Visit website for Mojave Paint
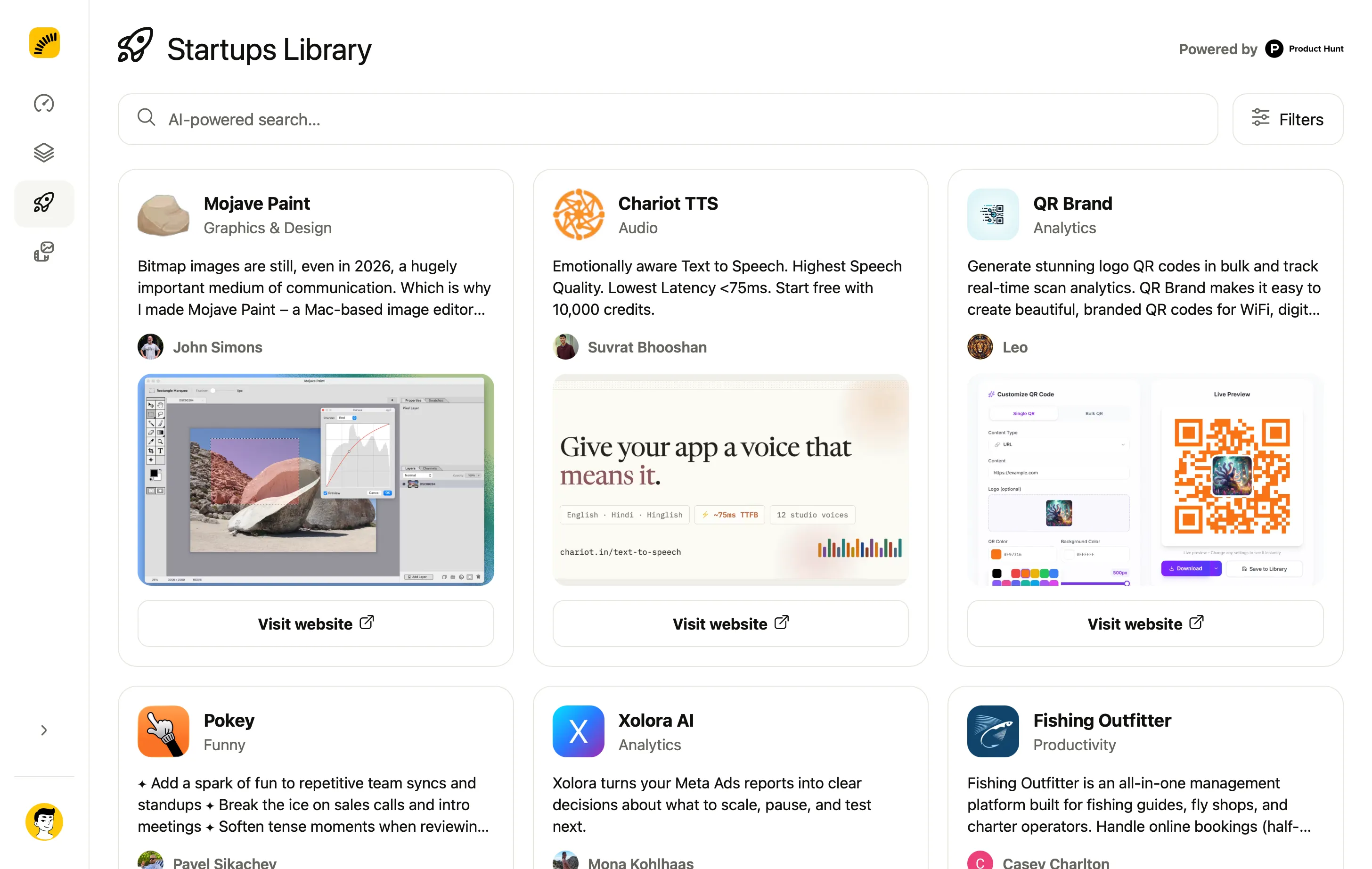 click(x=316, y=623)
